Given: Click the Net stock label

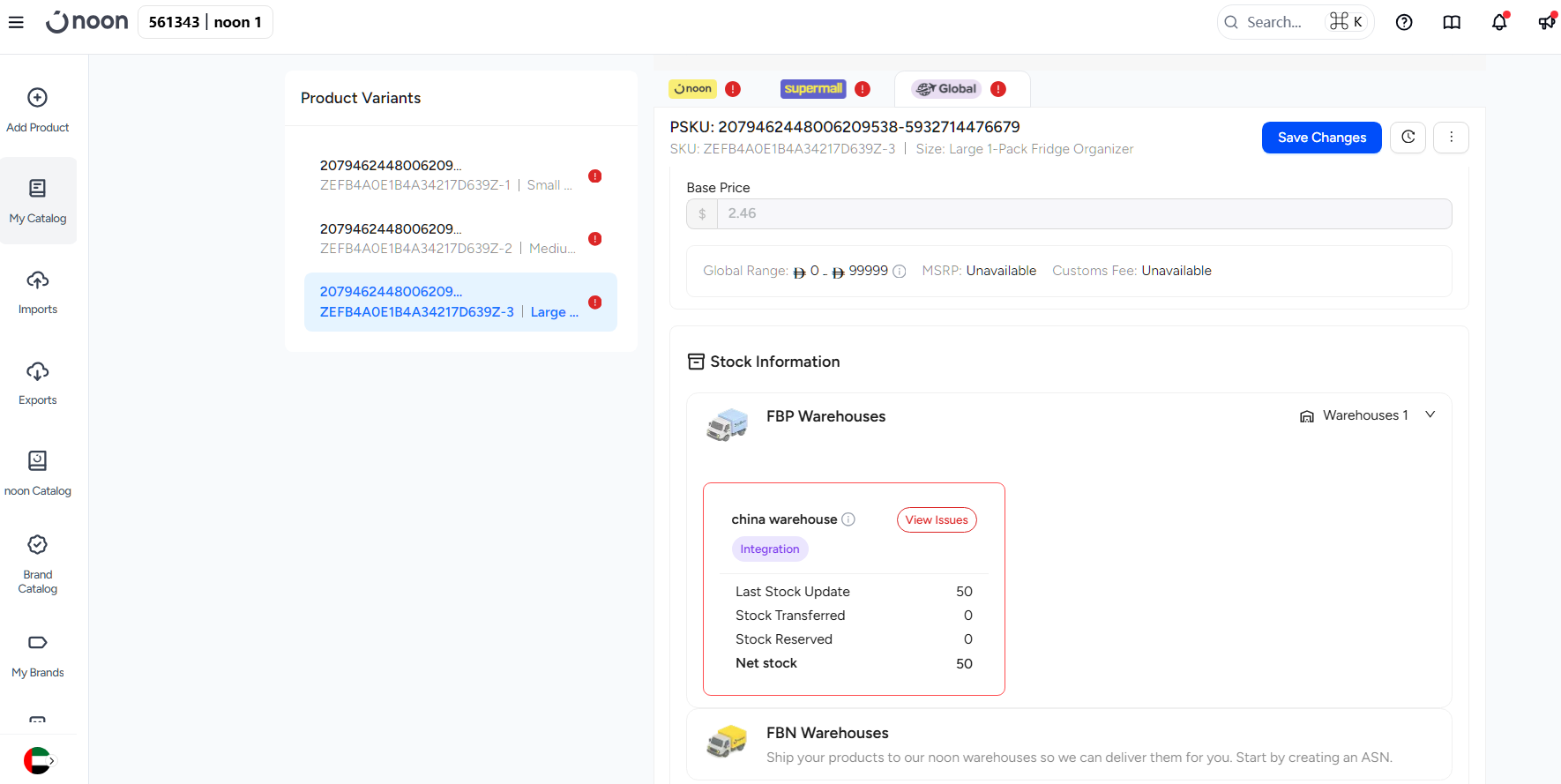Looking at the screenshot, I should click(766, 663).
